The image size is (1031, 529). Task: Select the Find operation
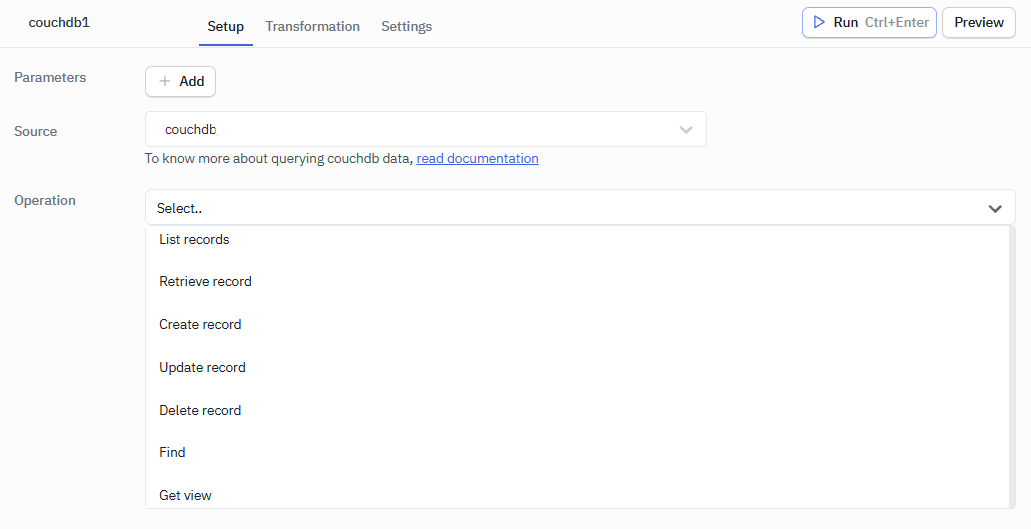pyautogui.click(x=172, y=453)
